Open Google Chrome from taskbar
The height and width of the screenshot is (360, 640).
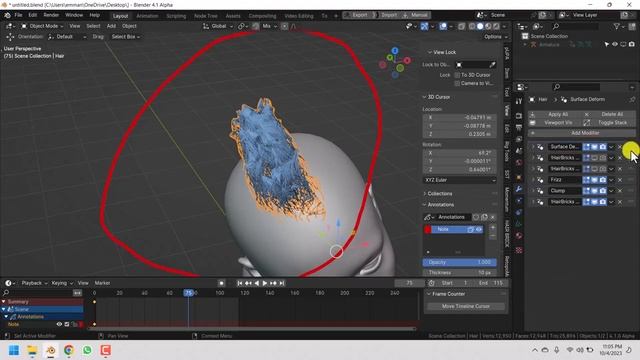tap(69, 350)
